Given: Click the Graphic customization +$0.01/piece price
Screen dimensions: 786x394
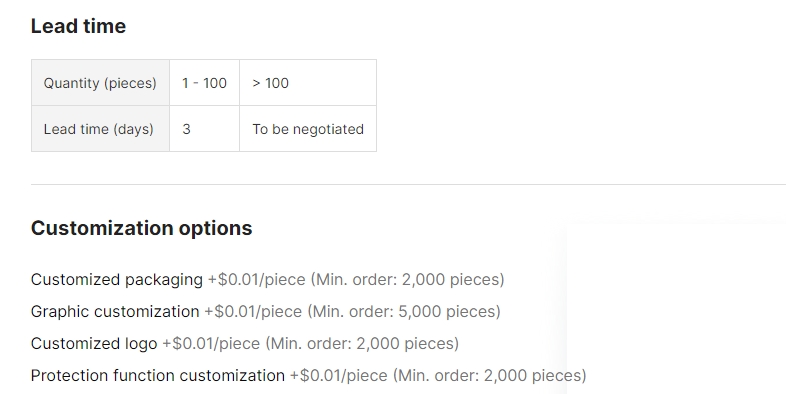Looking at the screenshot, I should (253, 312).
